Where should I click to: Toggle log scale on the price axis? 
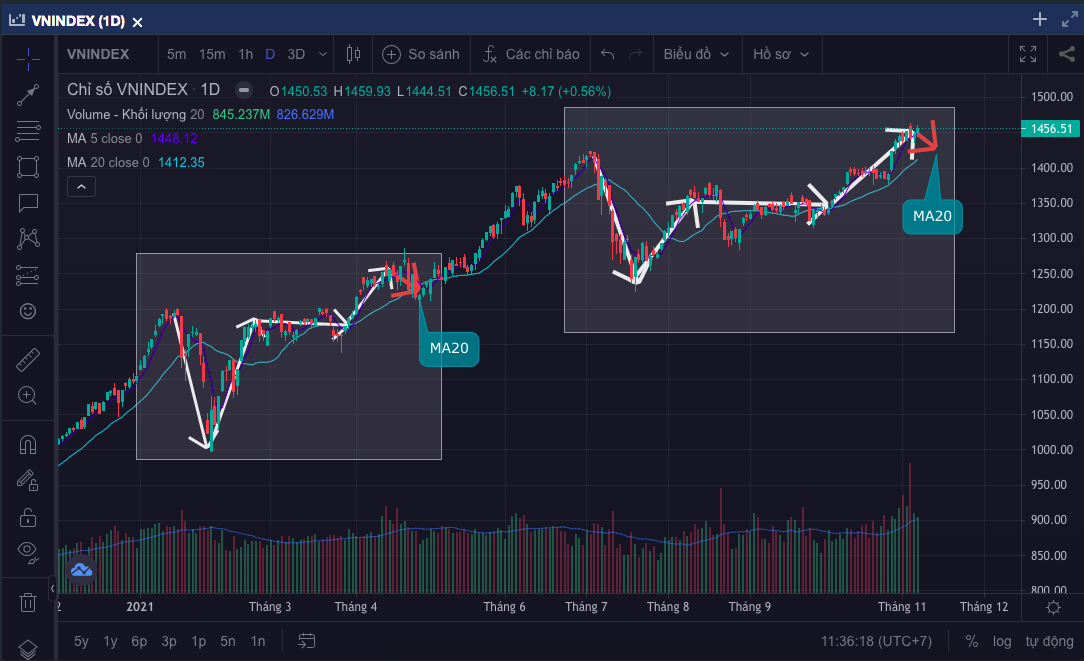(1002, 641)
